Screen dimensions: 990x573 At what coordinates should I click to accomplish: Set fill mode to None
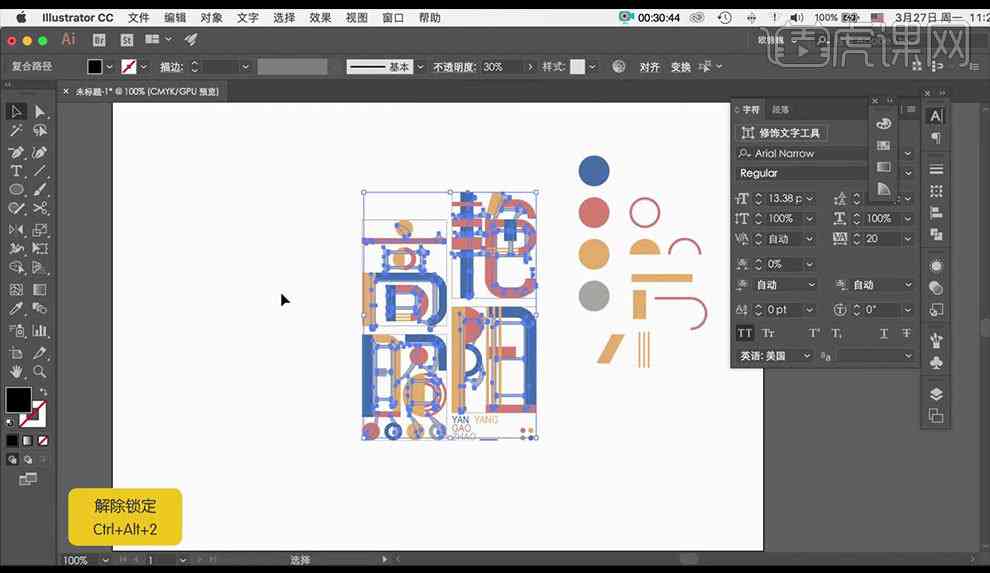click(x=43, y=440)
